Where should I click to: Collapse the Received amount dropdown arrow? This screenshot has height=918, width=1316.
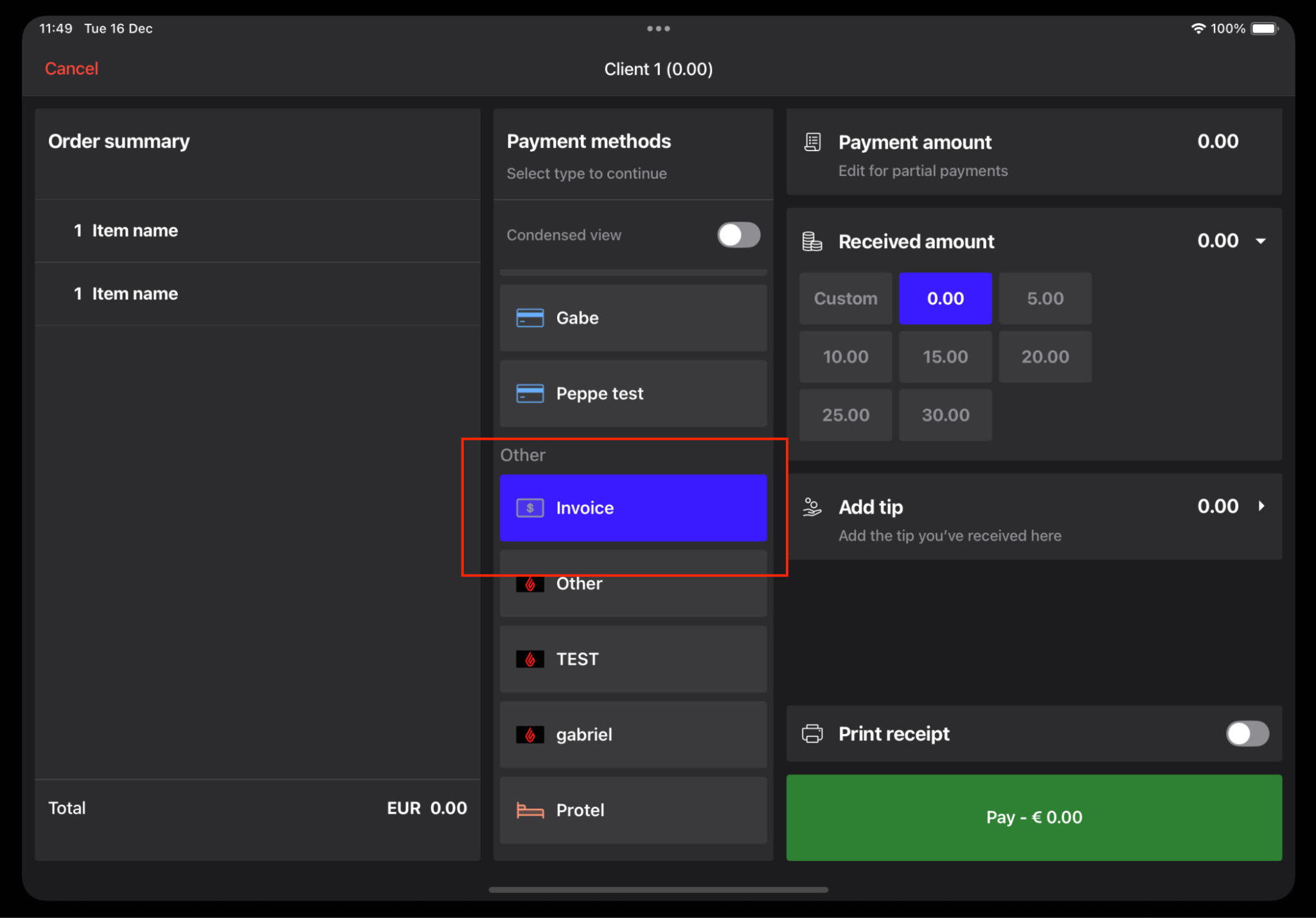pos(1261,241)
